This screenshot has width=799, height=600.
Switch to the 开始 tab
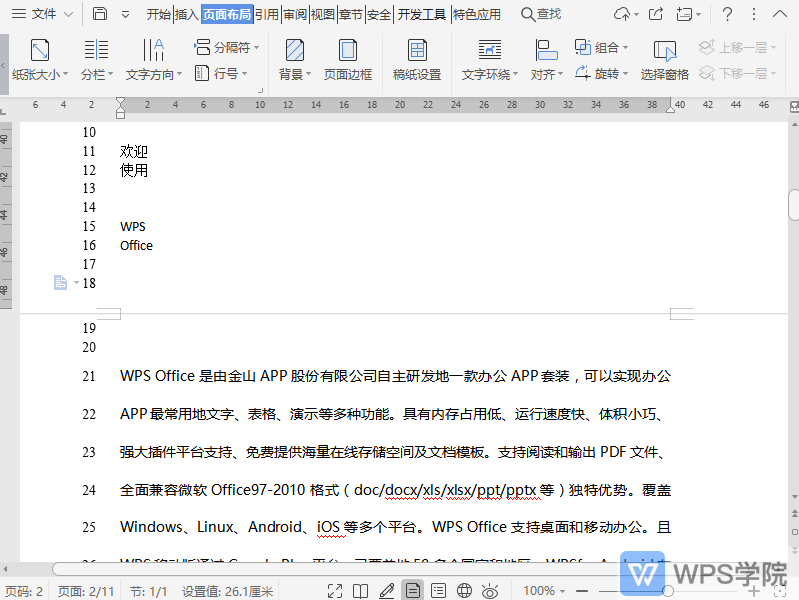point(158,14)
